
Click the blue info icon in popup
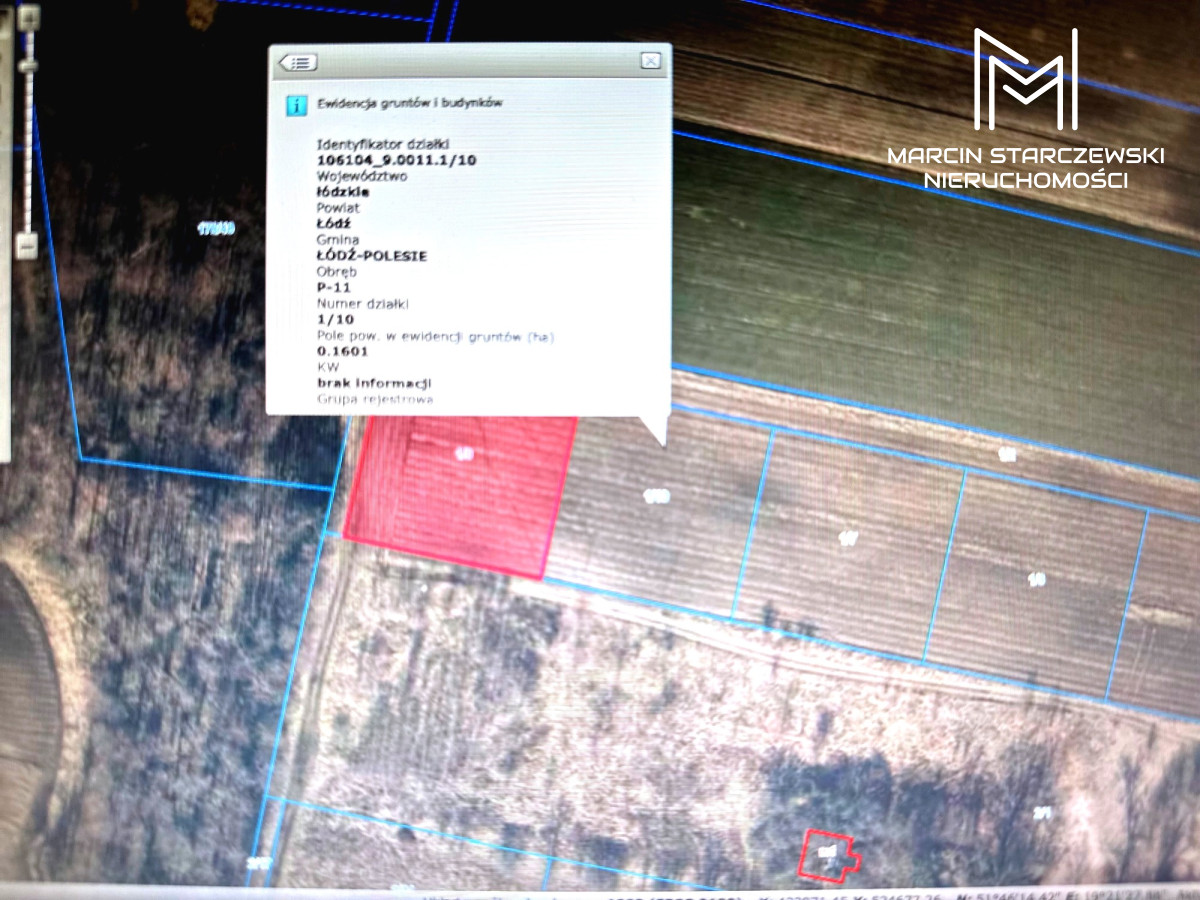(x=296, y=105)
